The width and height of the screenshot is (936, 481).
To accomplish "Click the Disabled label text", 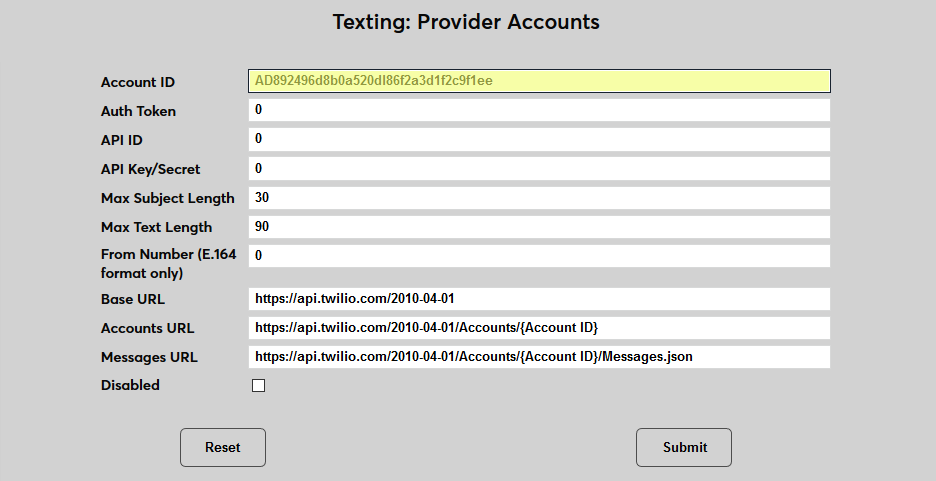I will pos(130,386).
